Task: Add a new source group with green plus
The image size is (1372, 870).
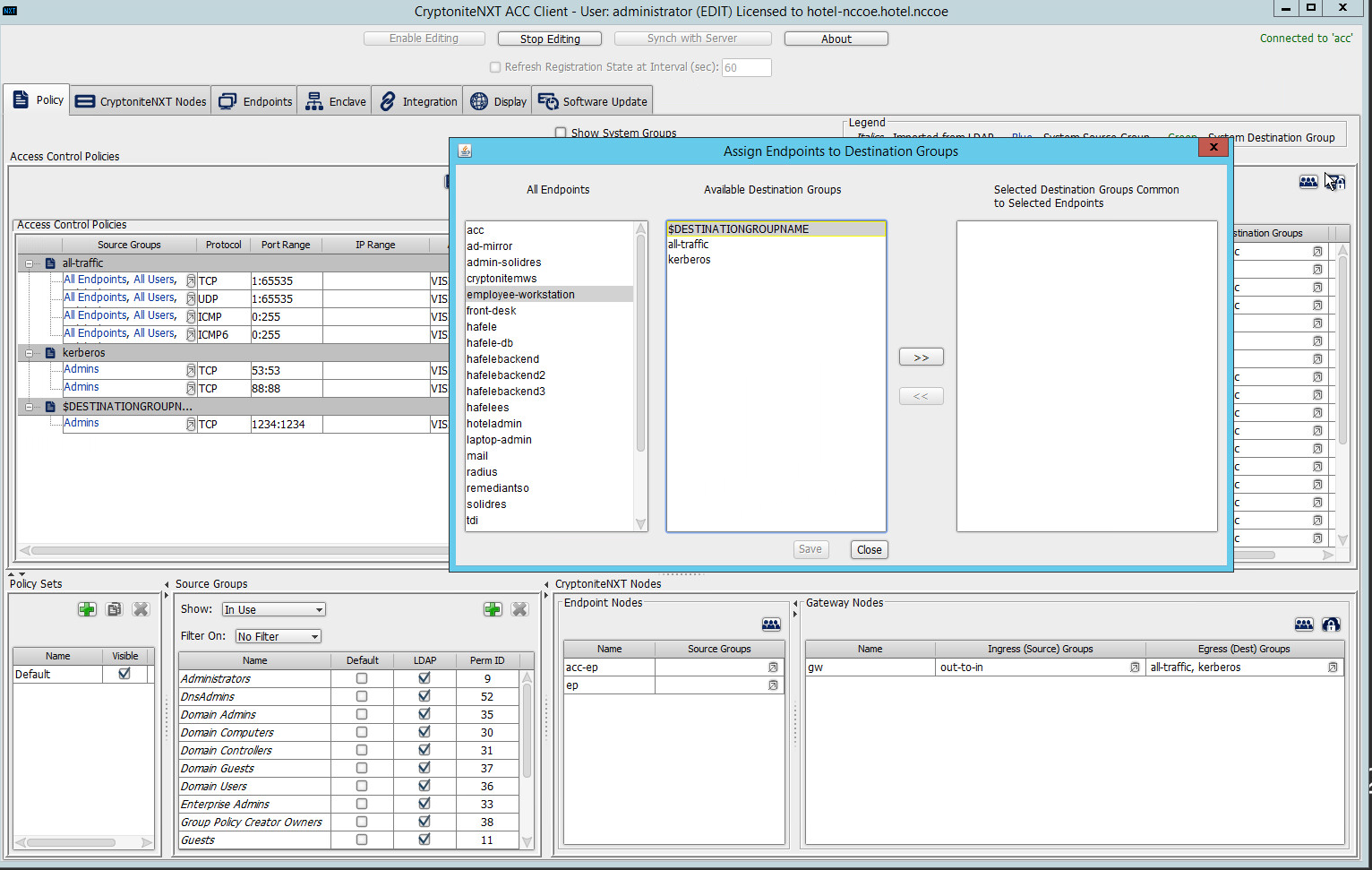Action: (493, 609)
